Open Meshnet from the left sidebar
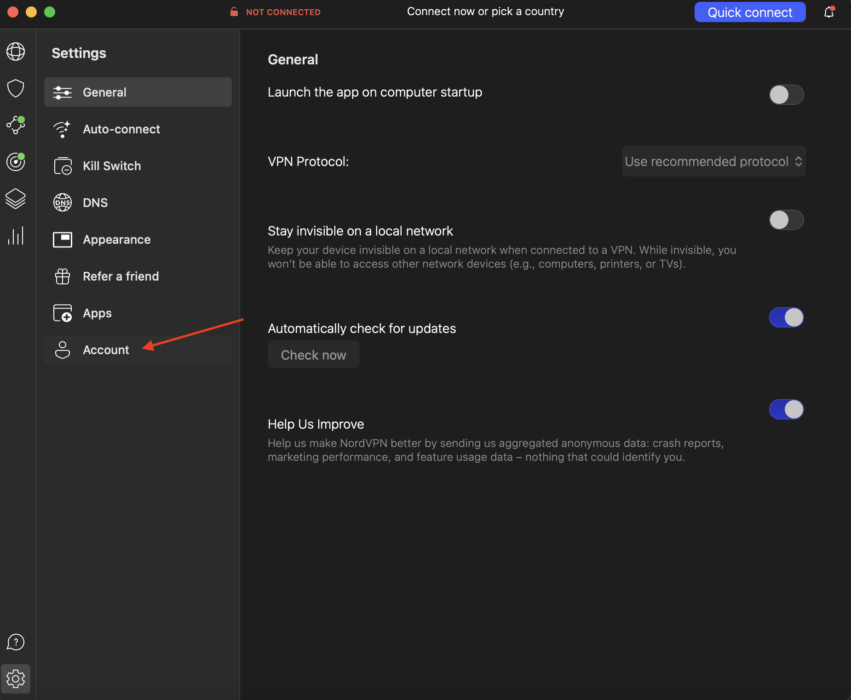Image resolution: width=851 pixels, height=700 pixels. 15,125
